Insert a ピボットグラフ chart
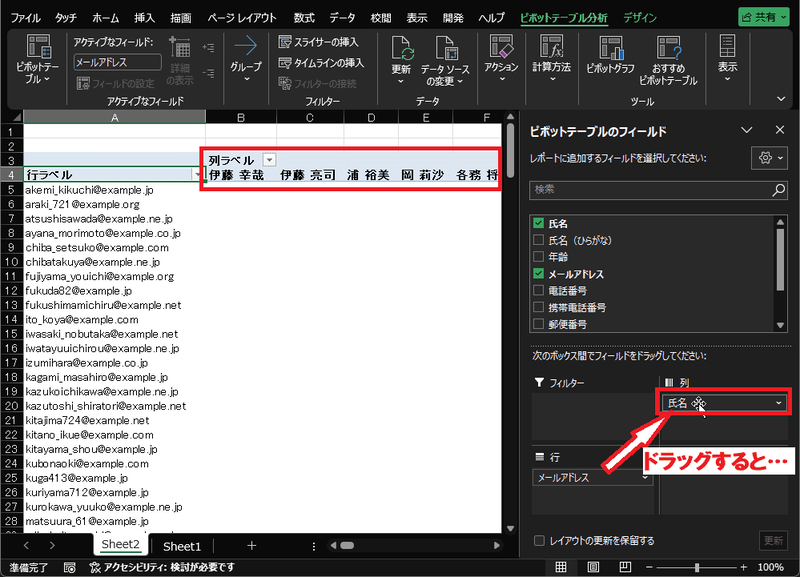800x577 pixels. [x=610, y=55]
